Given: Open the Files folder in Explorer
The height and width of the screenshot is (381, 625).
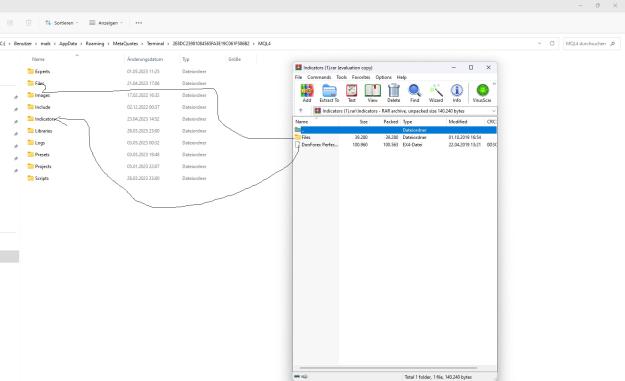Looking at the screenshot, I should (36, 83).
